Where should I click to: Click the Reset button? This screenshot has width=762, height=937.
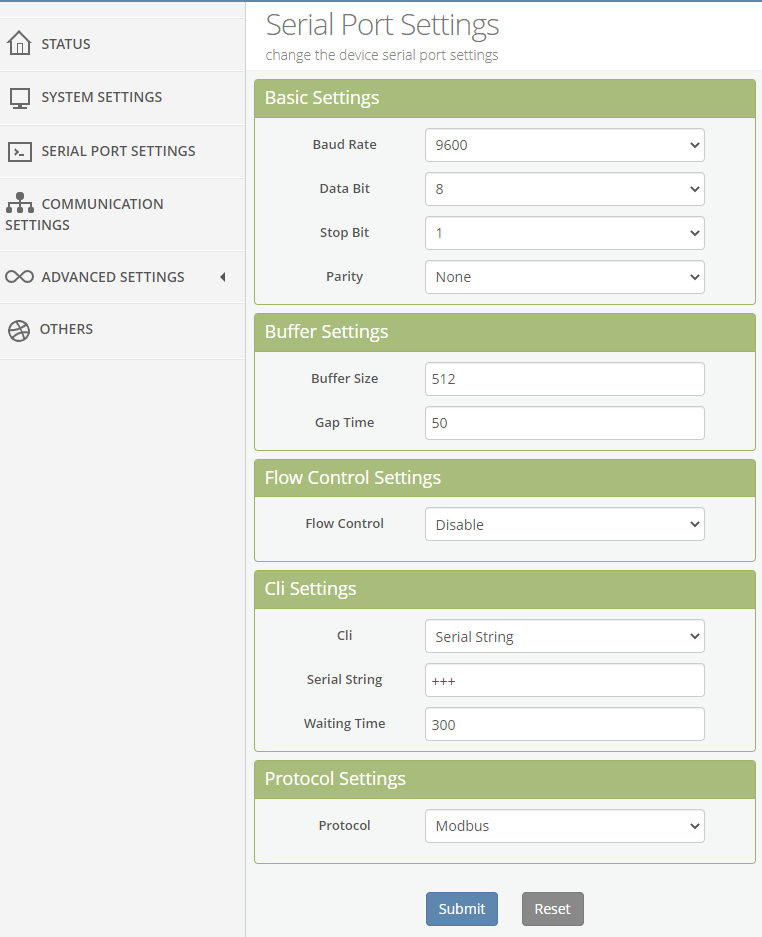tap(553, 909)
